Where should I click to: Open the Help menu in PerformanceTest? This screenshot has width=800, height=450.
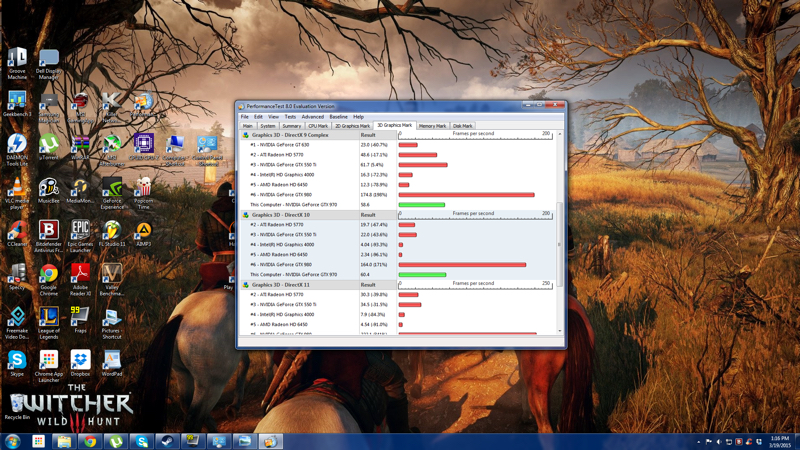[x=359, y=117]
